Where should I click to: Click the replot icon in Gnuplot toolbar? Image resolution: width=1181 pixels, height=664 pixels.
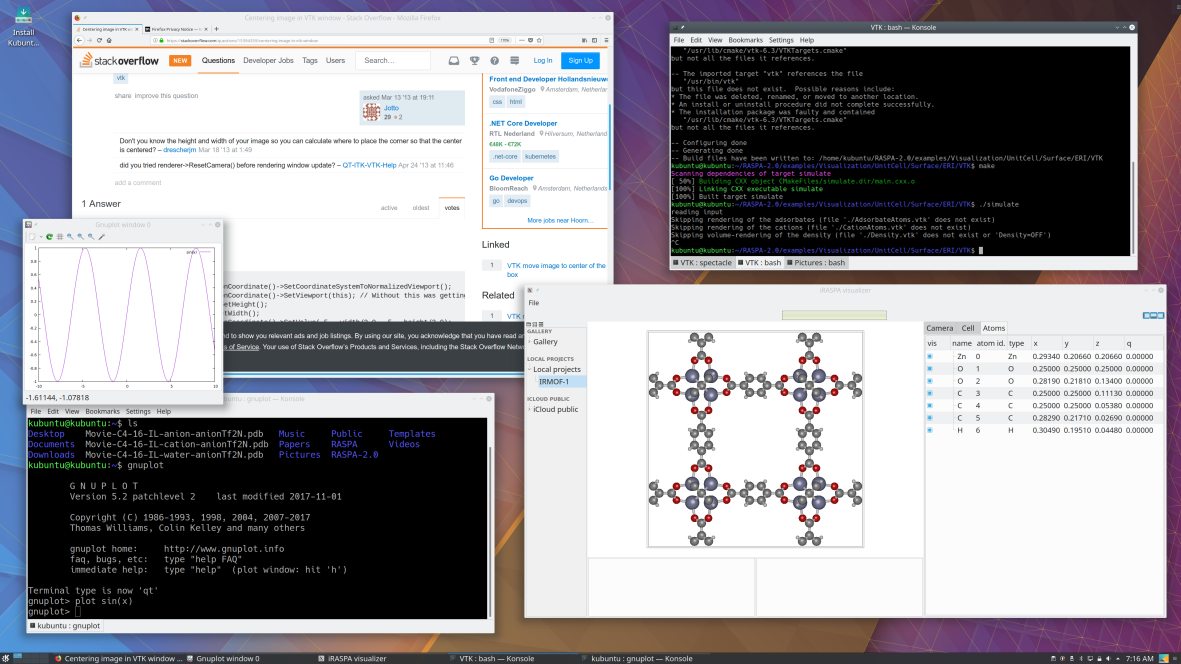(49, 237)
